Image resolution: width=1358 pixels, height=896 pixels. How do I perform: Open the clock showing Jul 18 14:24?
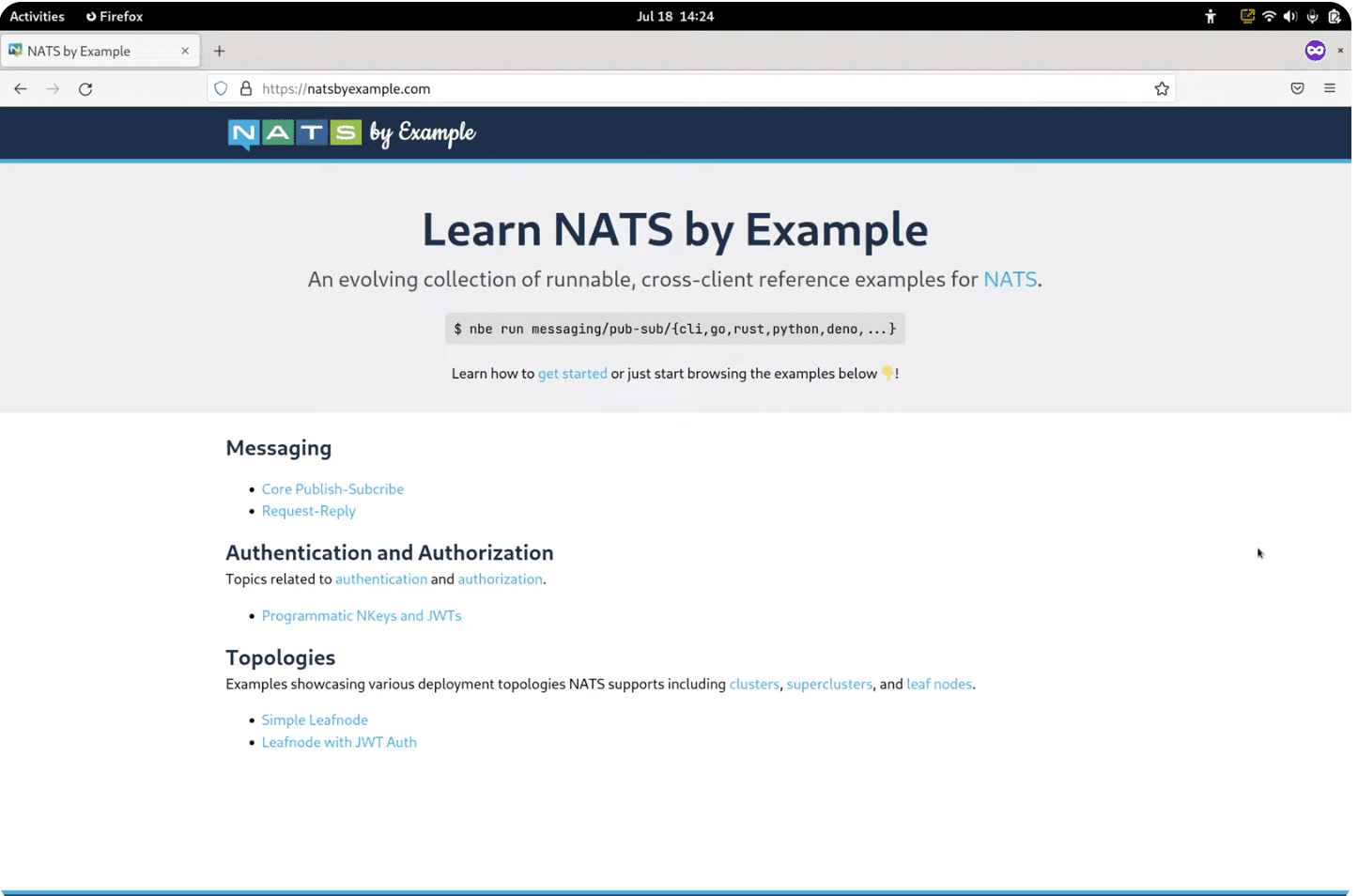tap(675, 16)
